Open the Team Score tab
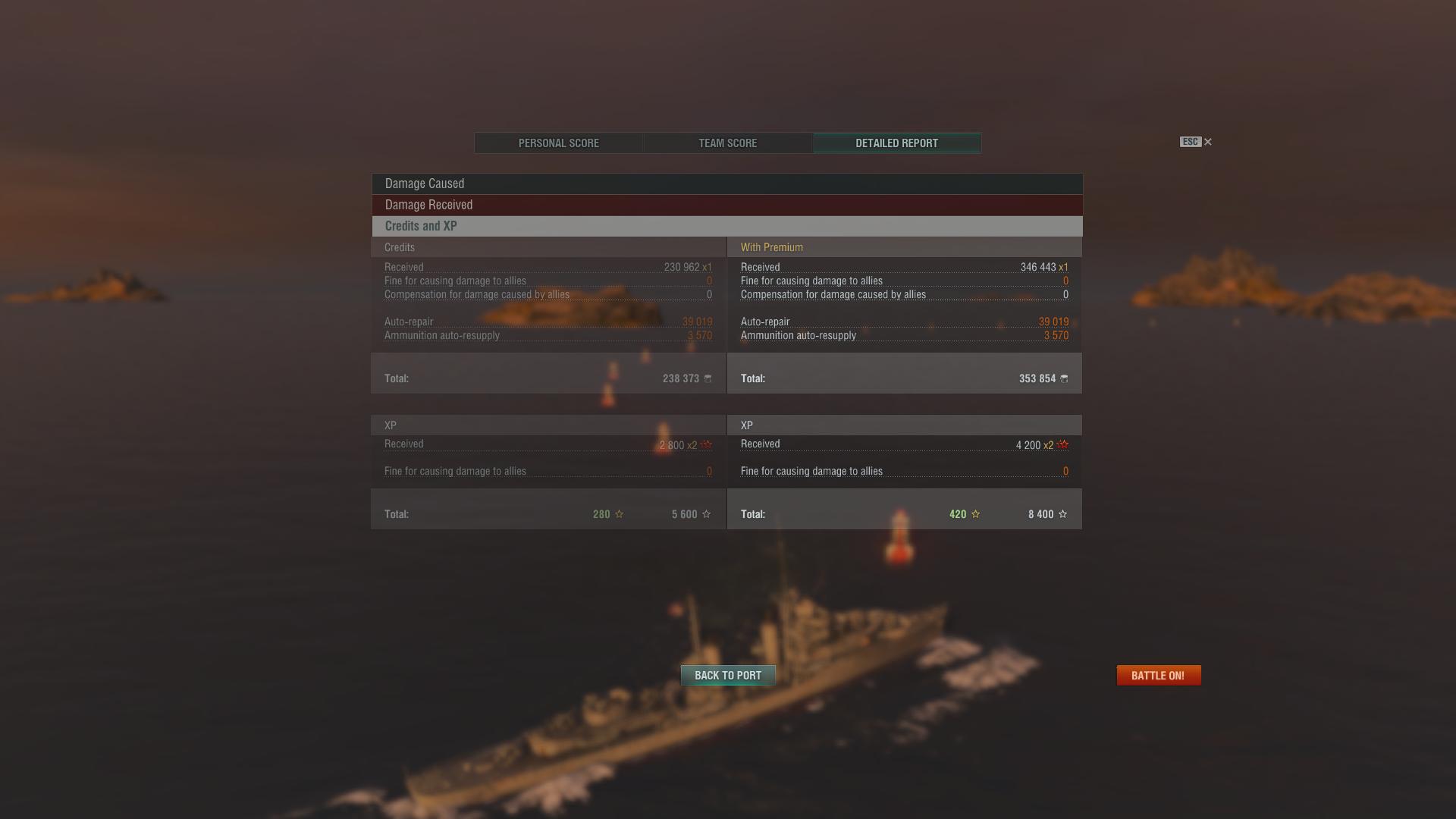The image size is (1456, 819). [x=728, y=143]
